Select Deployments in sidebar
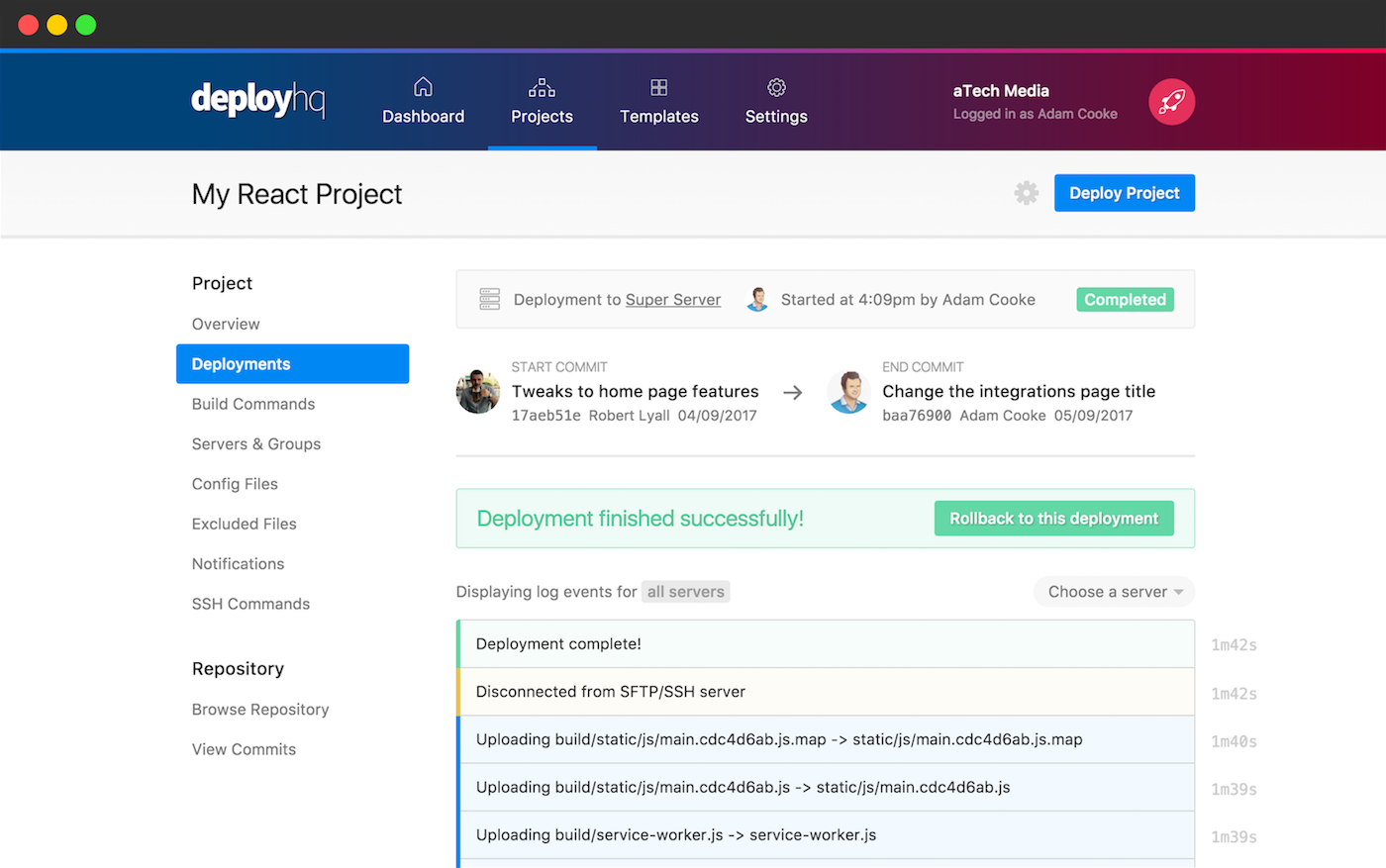Screen dimensions: 1386x868 292,364
